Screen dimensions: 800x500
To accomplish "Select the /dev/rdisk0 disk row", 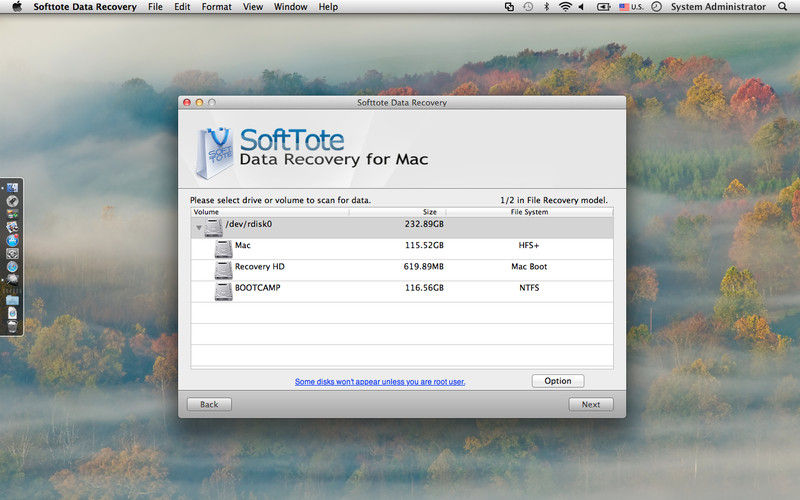I will pyautogui.click(x=402, y=228).
